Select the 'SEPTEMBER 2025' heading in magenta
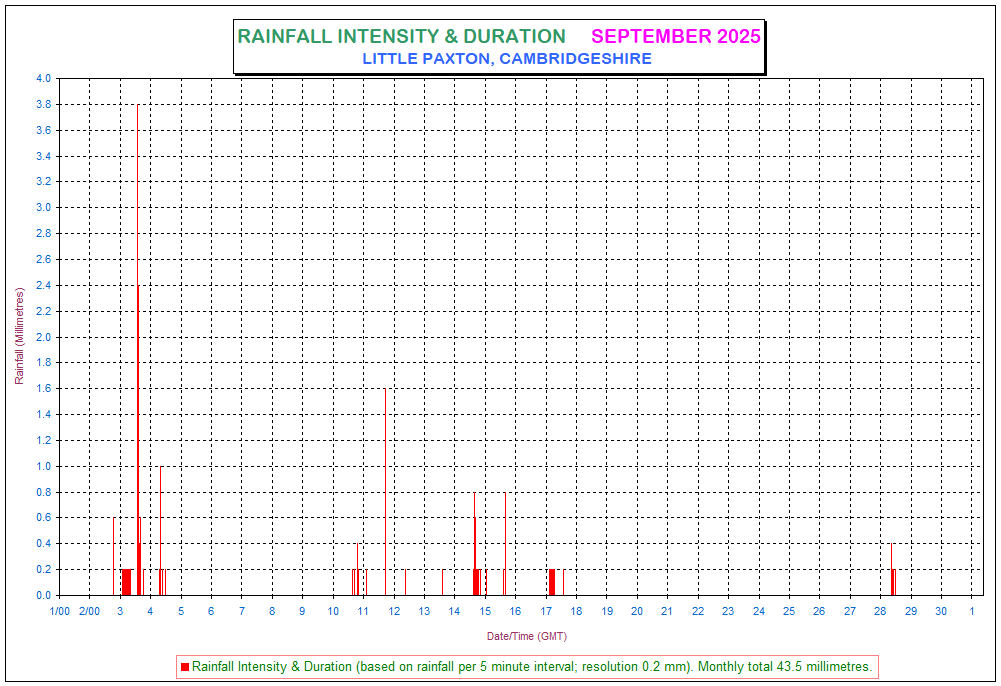The image size is (1001, 686). 676,37
